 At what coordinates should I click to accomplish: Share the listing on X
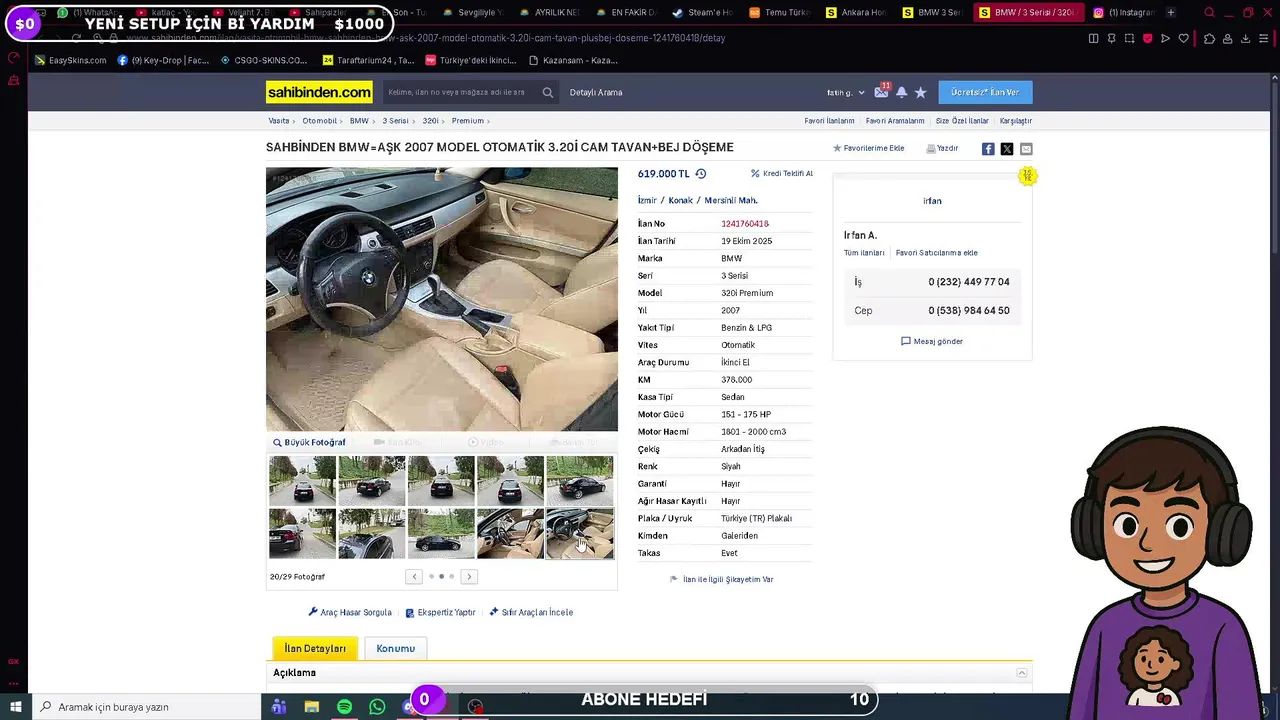tap(1007, 149)
